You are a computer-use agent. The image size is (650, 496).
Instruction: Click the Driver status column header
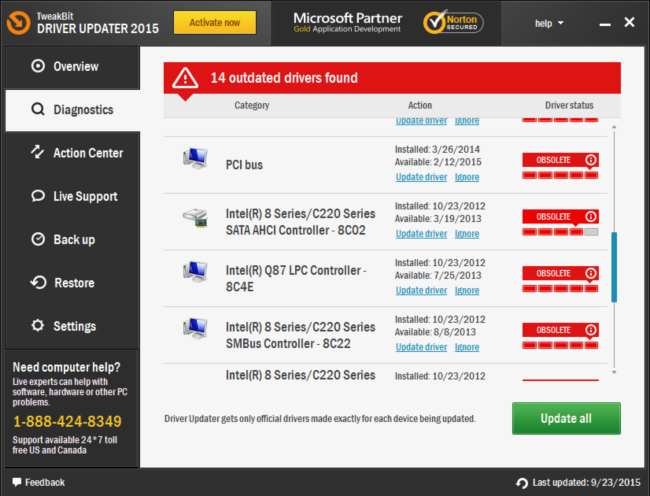(569, 105)
